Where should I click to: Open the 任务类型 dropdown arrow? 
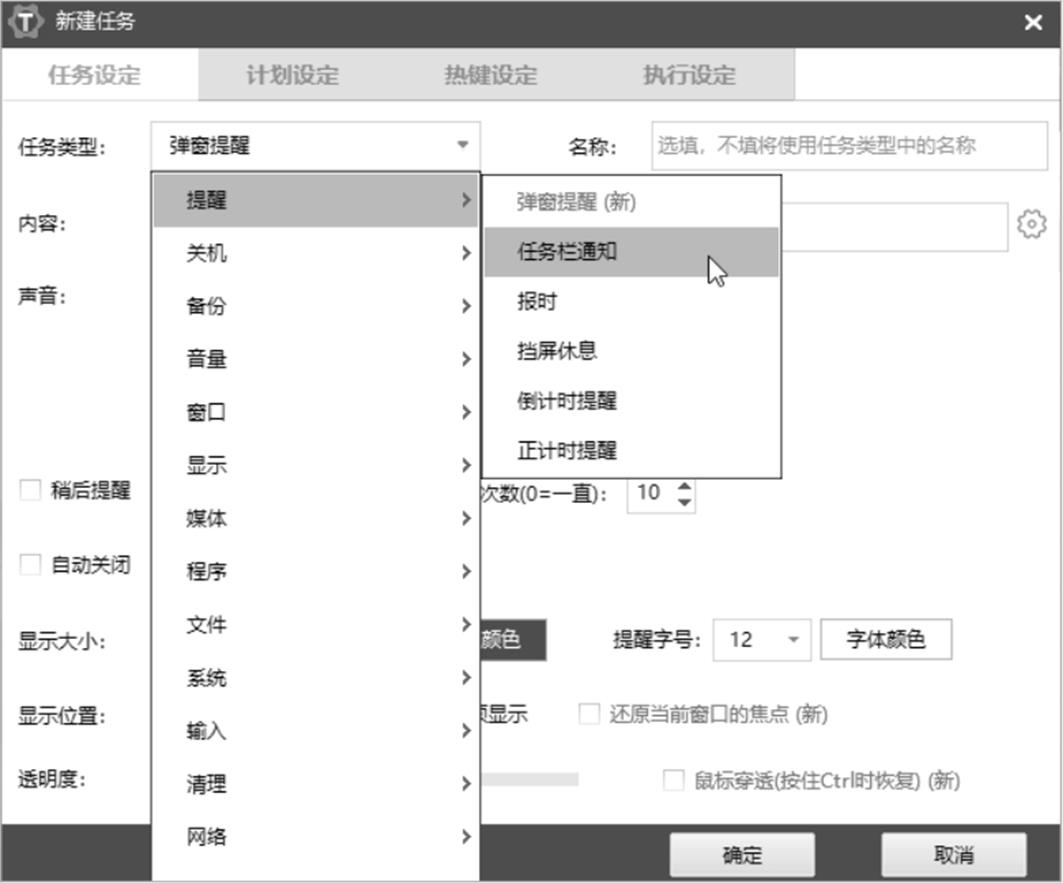(x=462, y=146)
